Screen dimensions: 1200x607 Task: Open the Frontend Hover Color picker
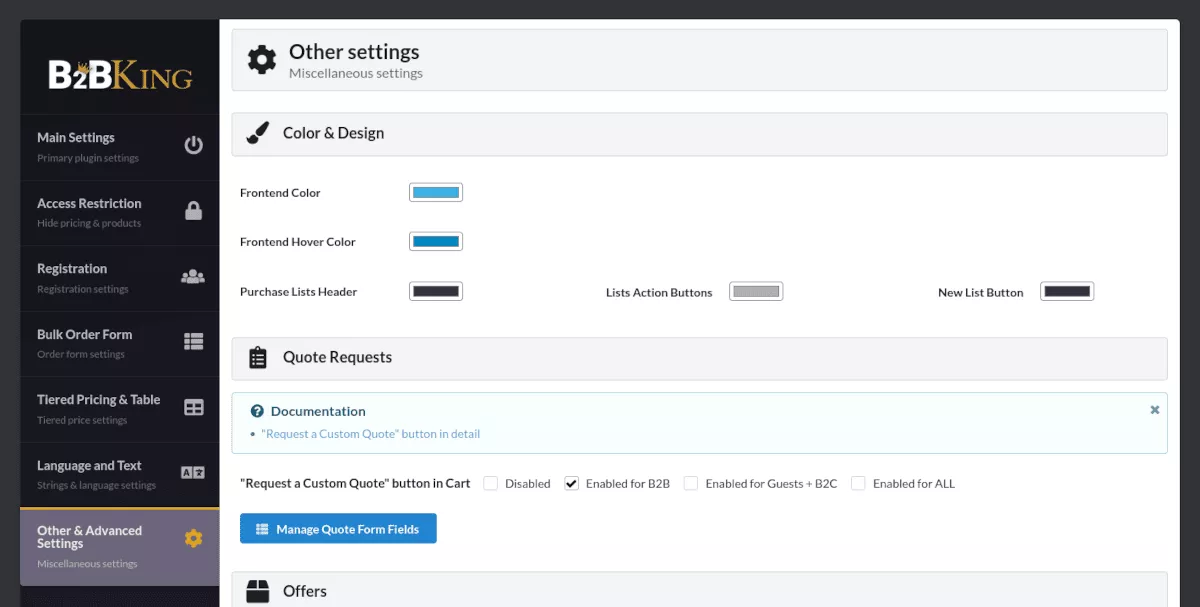click(436, 241)
